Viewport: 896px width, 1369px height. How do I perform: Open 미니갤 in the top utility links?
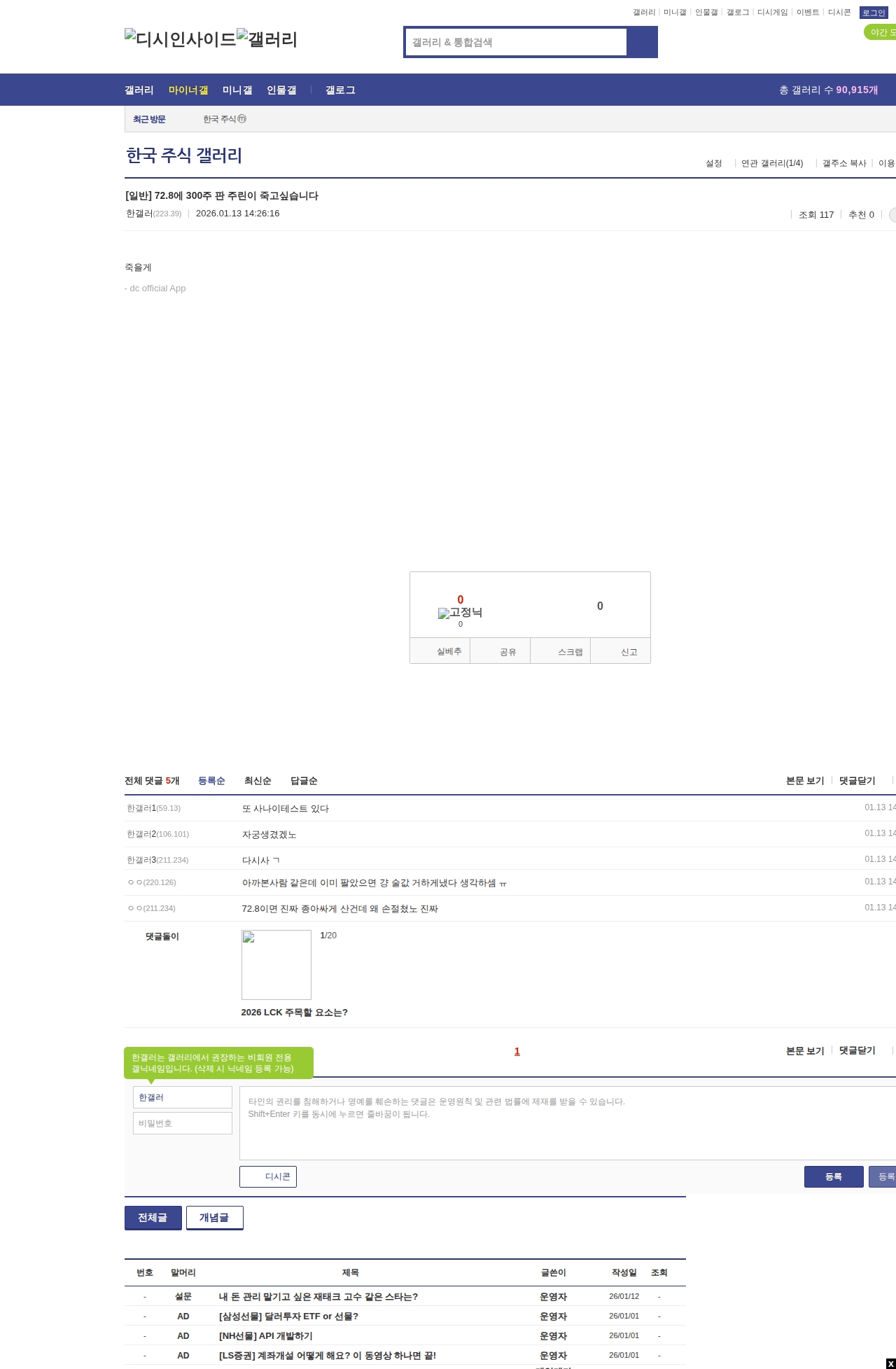675,13
